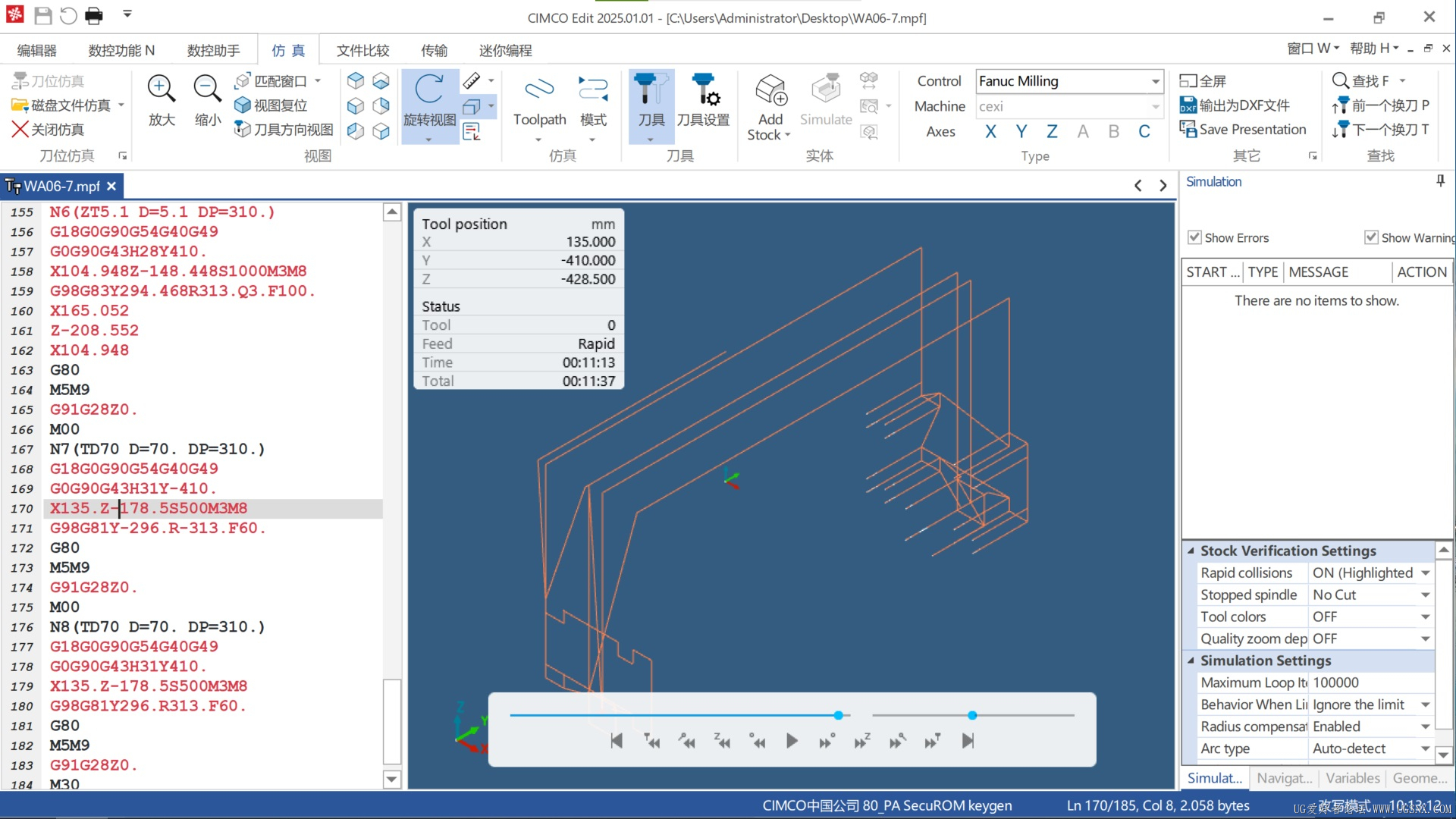Open disk file simulation (磁盘文件仿真)
The image size is (1456, 819).
[x=62, y=105]
